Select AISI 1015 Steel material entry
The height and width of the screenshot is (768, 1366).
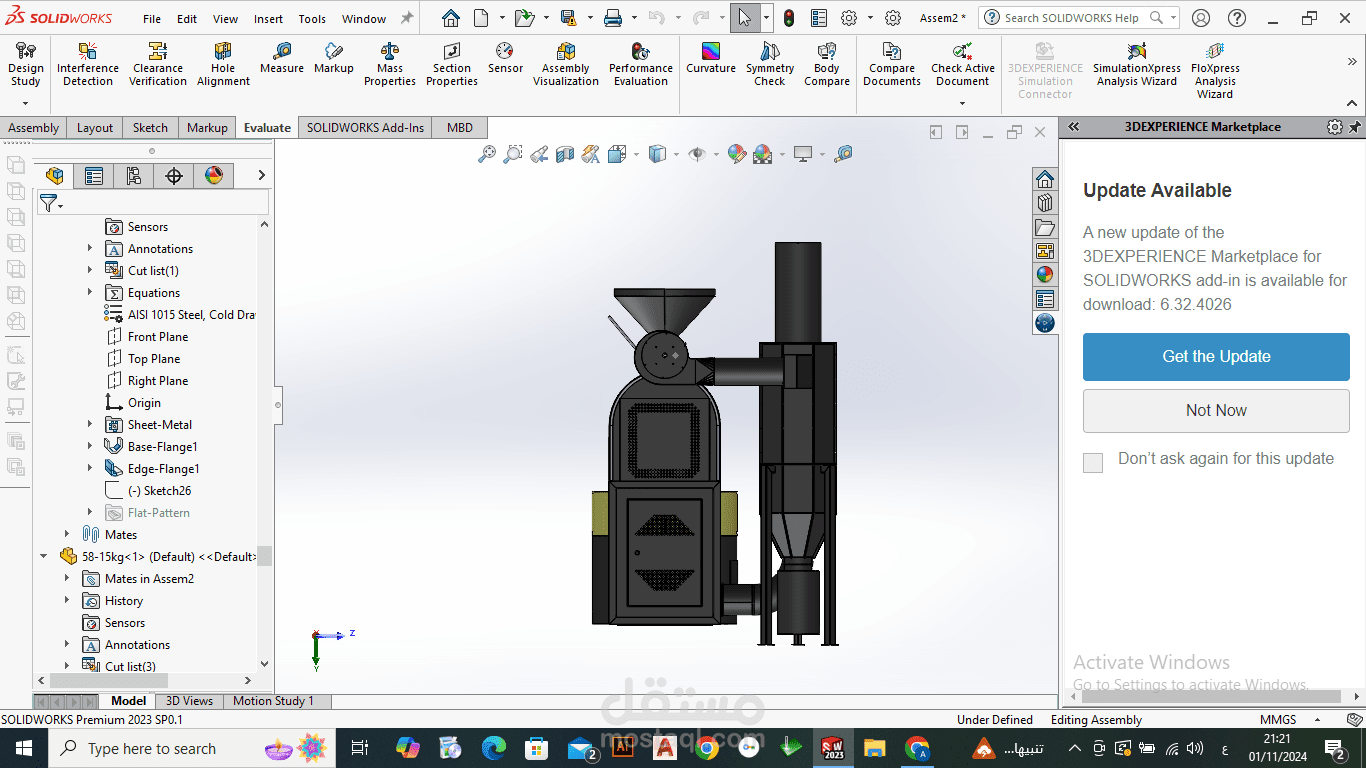(191, 314)
